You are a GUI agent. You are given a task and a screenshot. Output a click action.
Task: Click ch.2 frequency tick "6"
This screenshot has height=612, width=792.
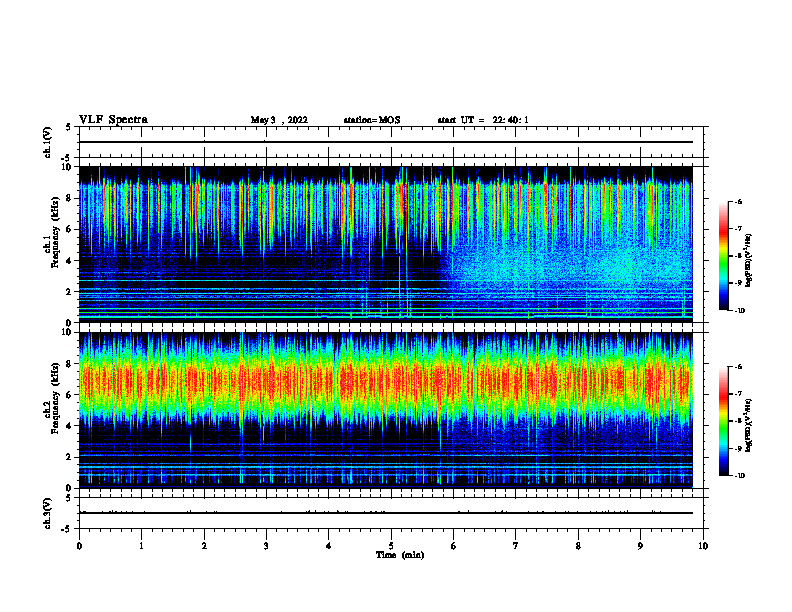tap(70, 395)
